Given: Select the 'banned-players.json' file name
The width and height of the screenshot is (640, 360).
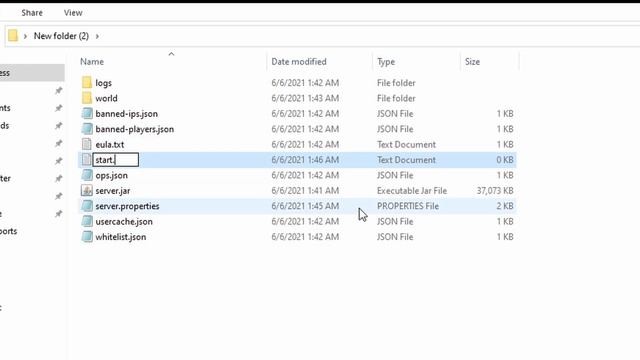Looking at the screenshot, I should pos(135,129).
